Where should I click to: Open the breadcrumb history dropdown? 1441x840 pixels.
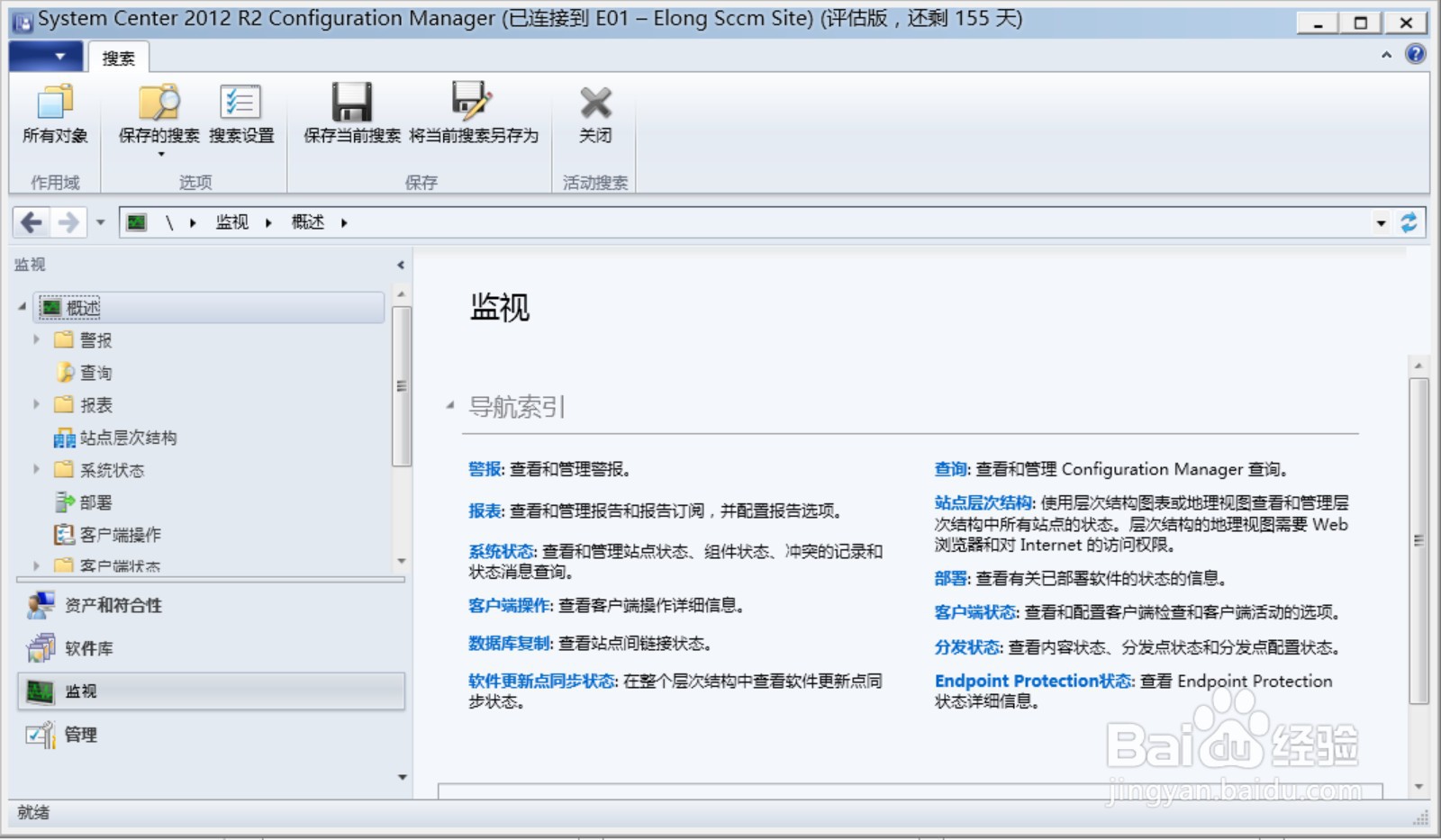click(x=1382, y=221)
